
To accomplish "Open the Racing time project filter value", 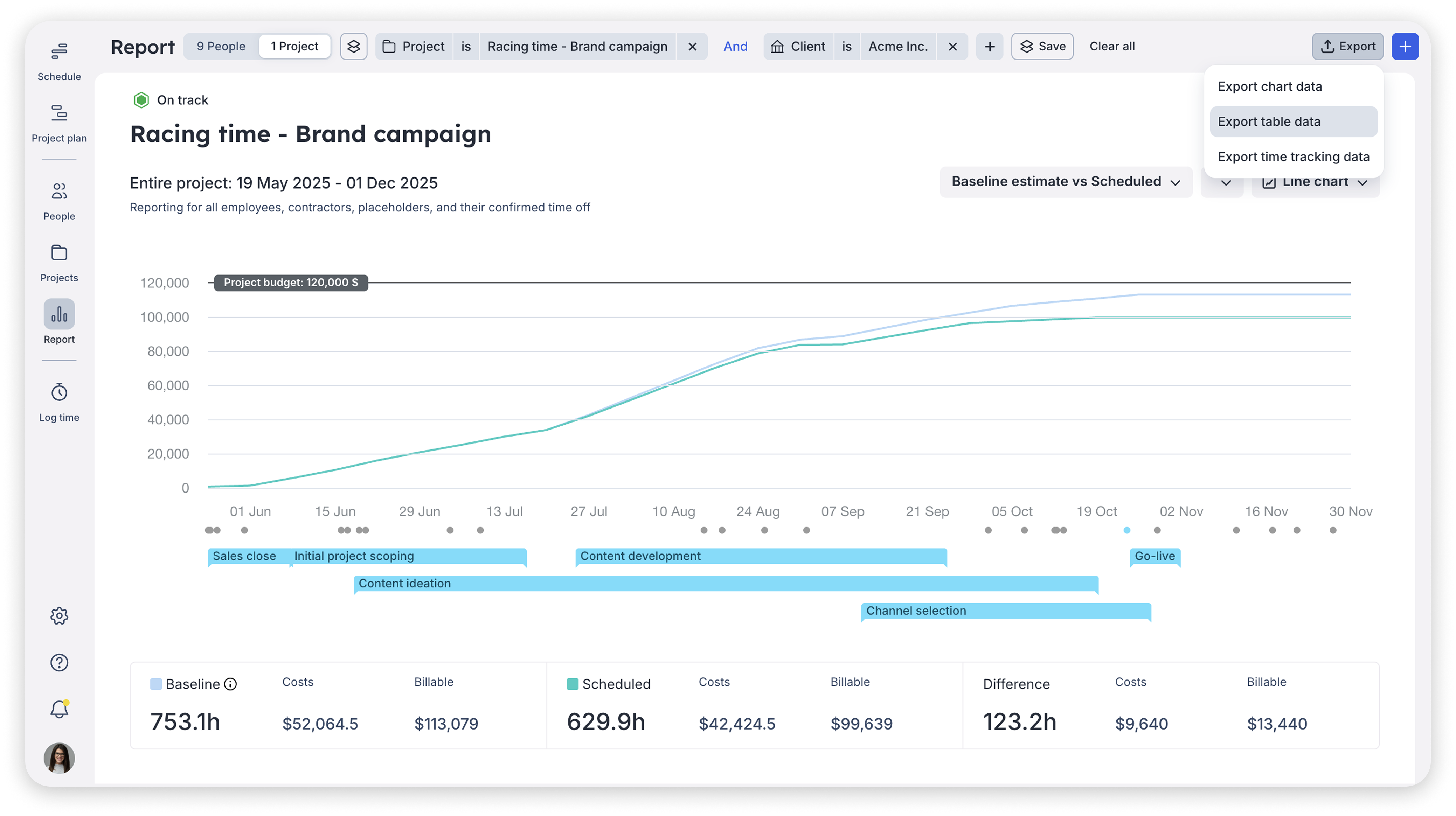I will click(577, 46).
